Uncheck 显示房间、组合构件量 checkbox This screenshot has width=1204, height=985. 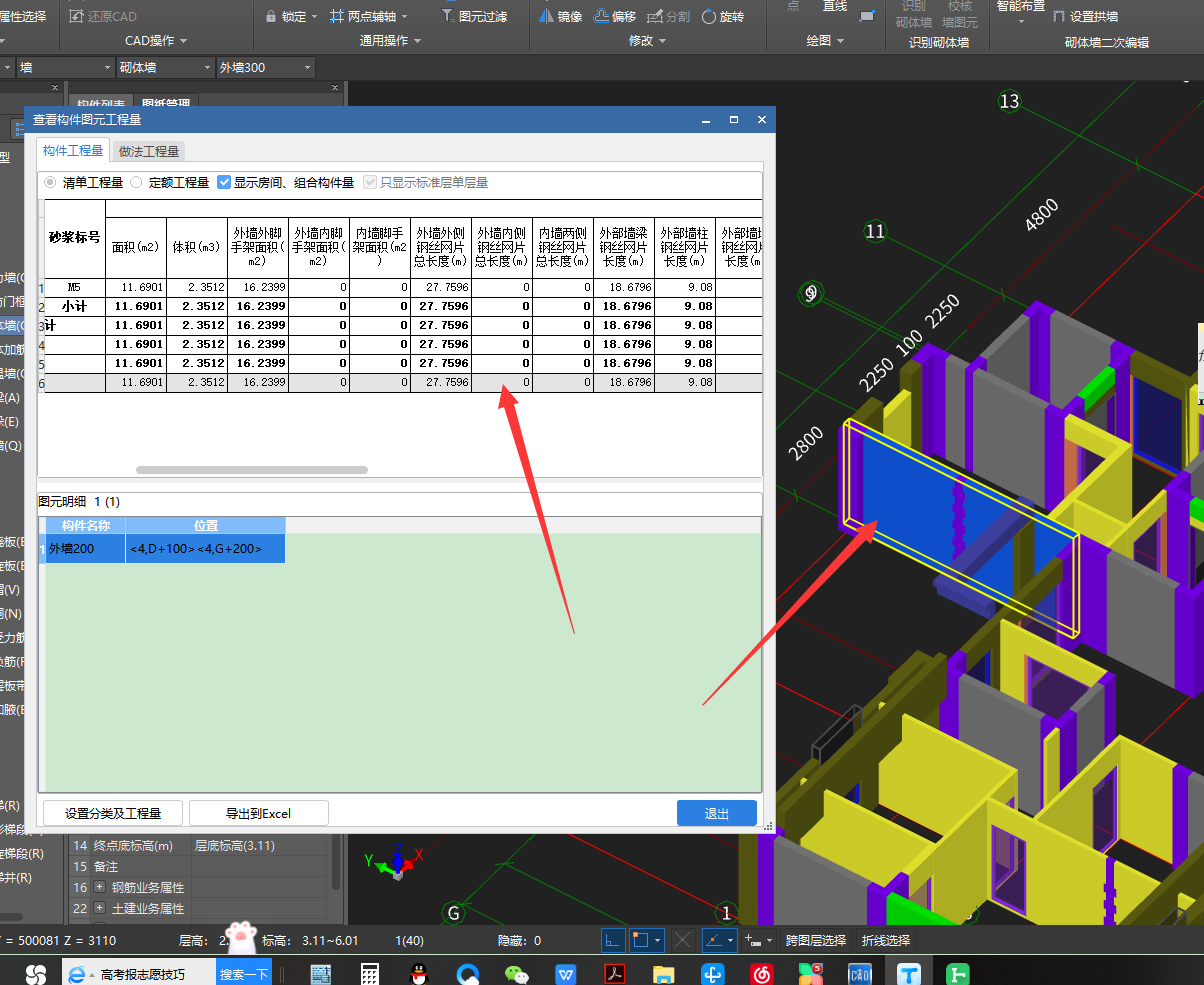tap(224, 182)
